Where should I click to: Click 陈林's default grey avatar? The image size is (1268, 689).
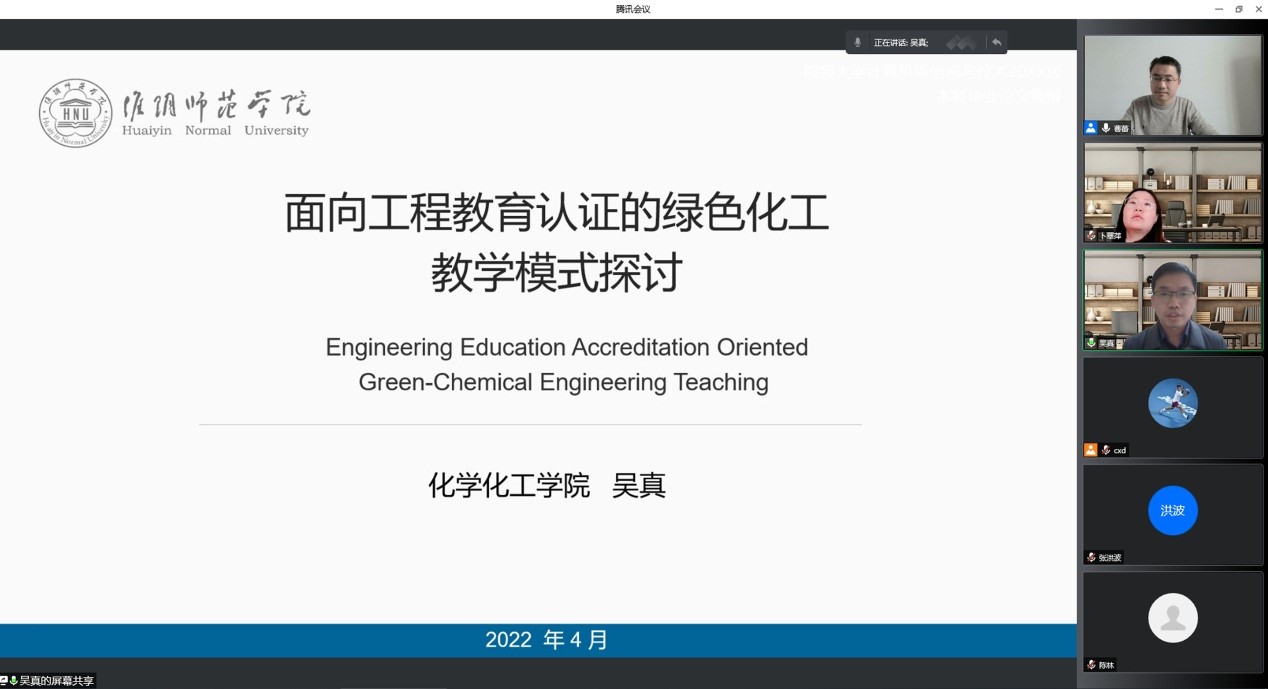[x=1173, y=618]
